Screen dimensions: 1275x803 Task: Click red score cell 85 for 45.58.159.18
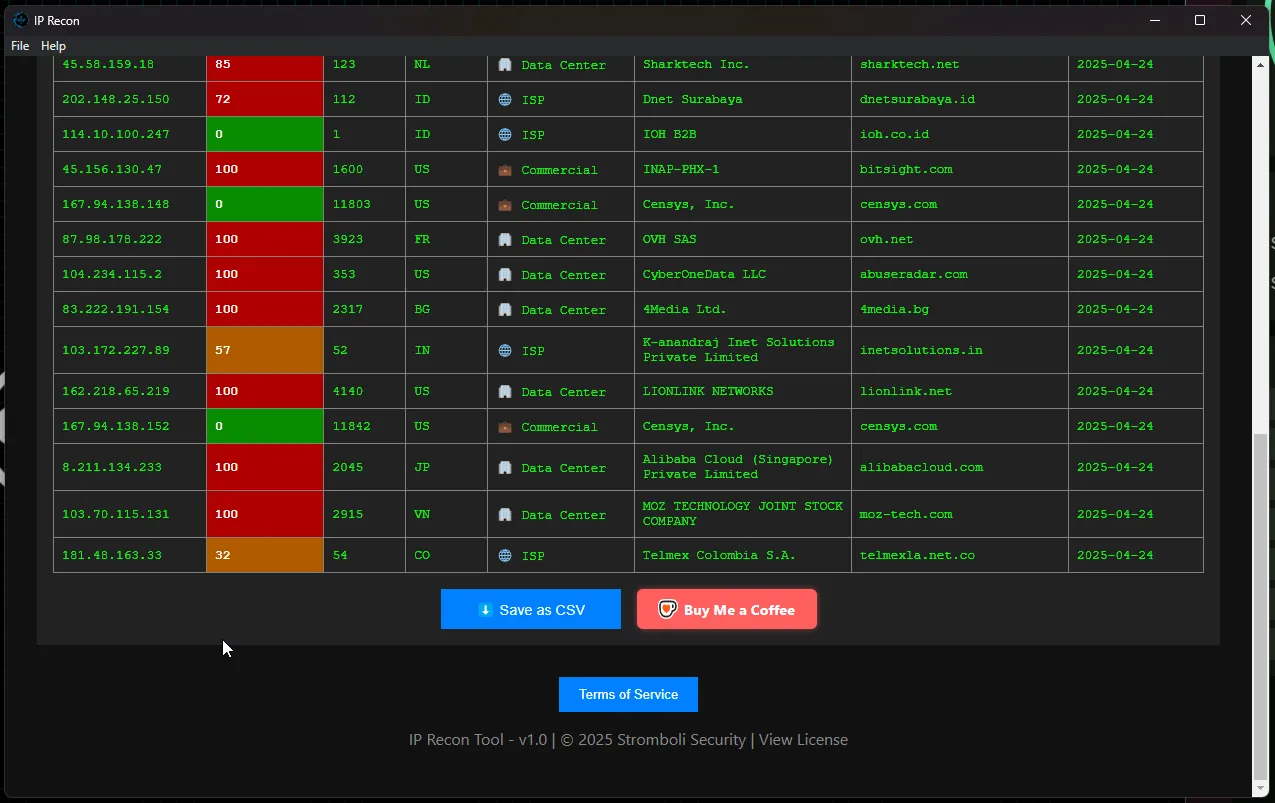(x=265, y=64)
